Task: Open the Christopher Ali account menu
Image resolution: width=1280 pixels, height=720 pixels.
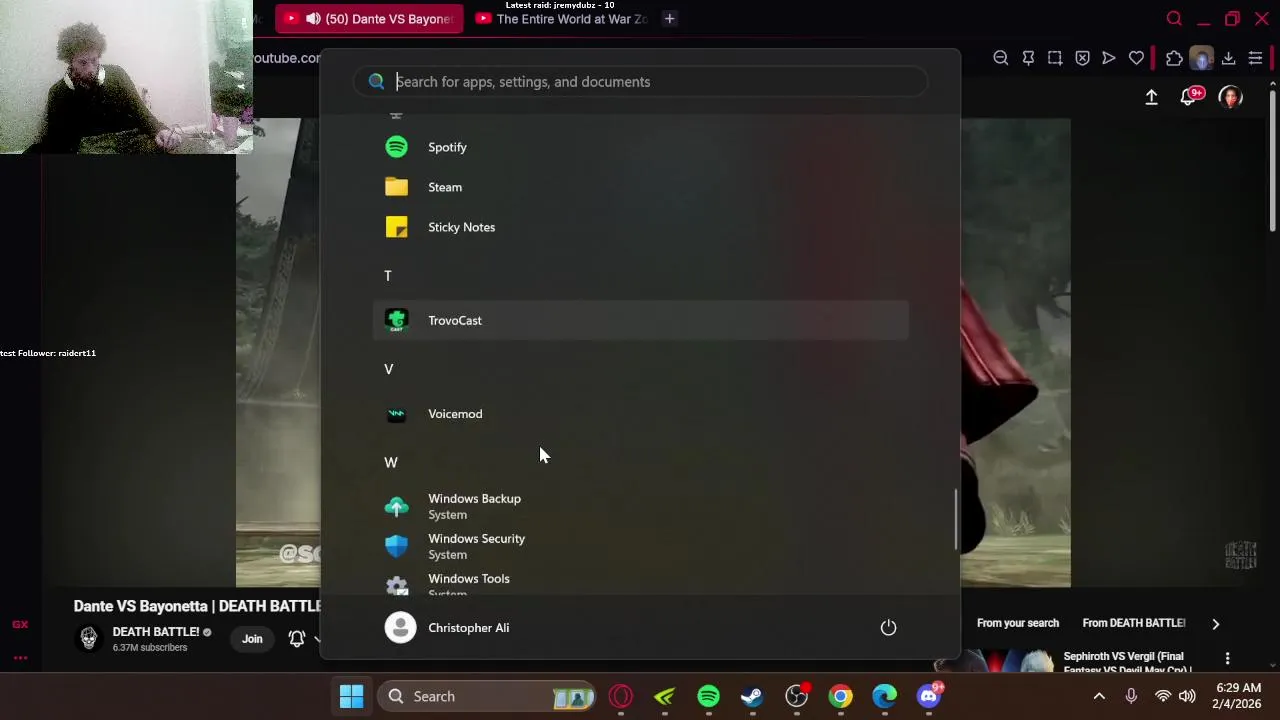Action: 448,628
